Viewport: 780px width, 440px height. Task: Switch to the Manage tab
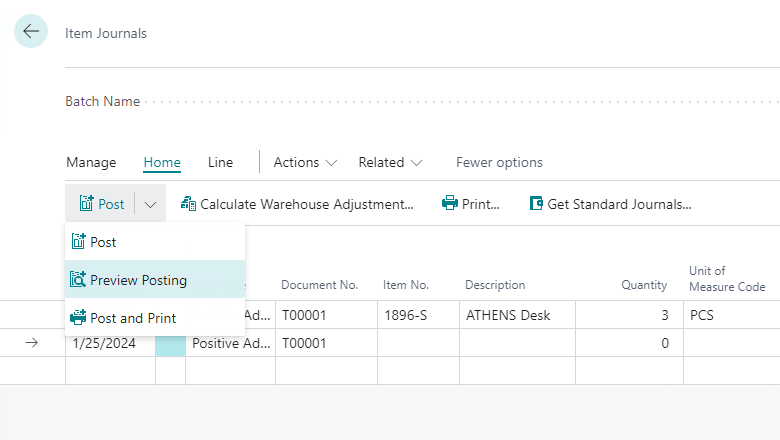tap(91, 162)
